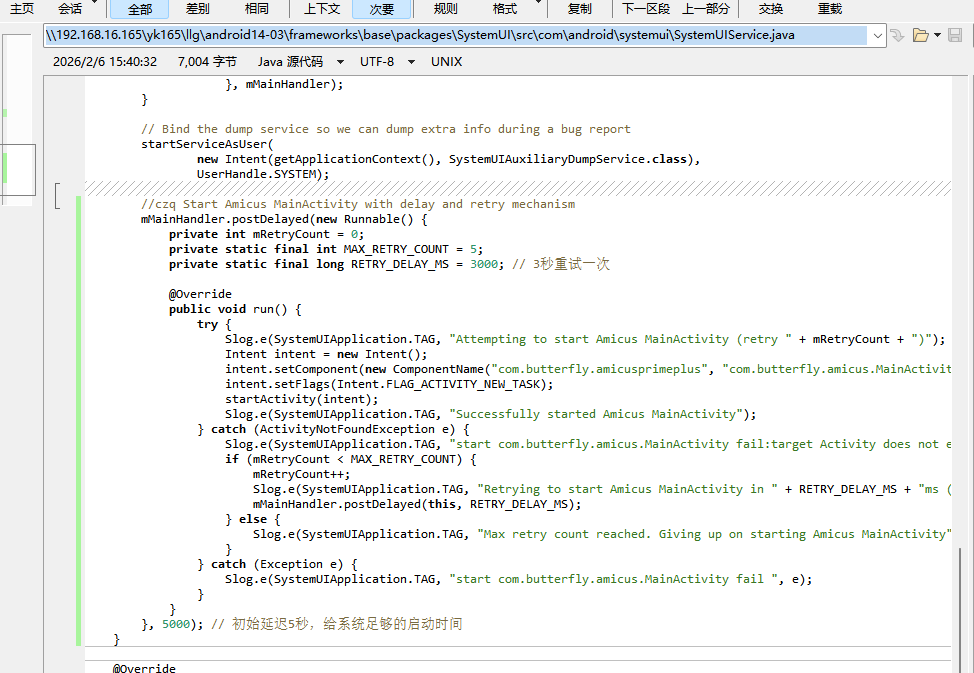Click the vertical scrollbar thumb
The height and width of the screenshot is (673, 974).
[x=961, y=609]
